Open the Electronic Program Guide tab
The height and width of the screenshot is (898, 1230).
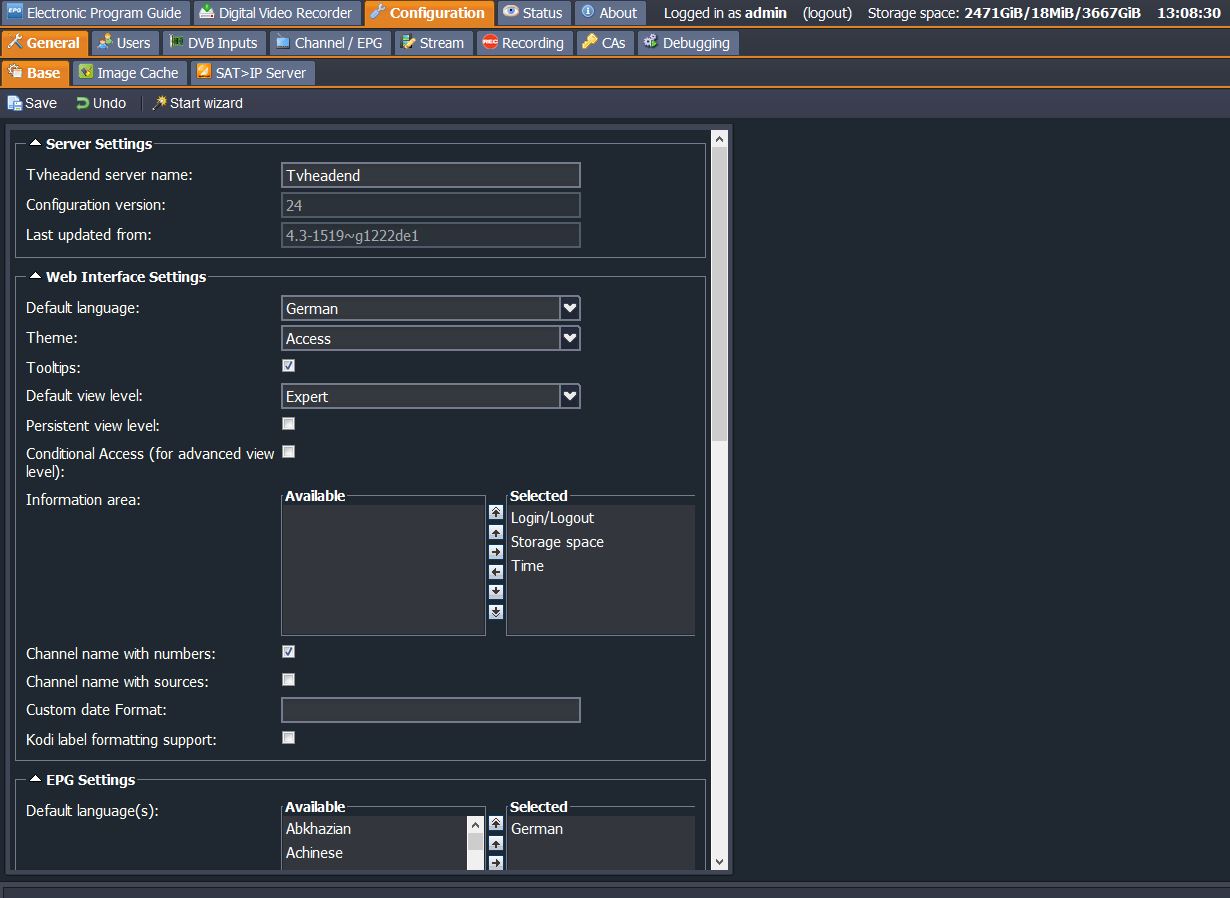tap(95, 13)
